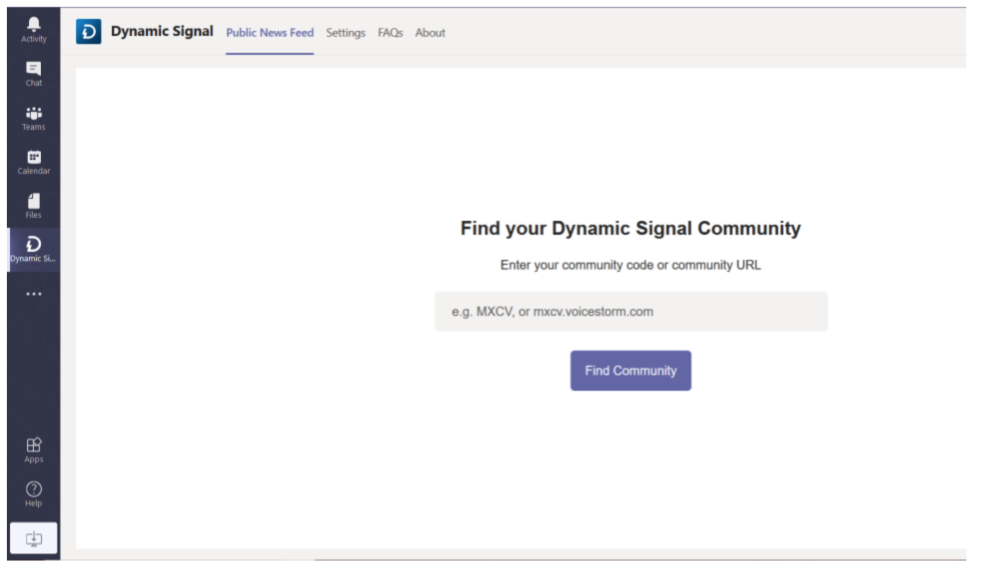
Task: Click the Dynamic Signal logo in header
Action: click(x=88, y=32)
